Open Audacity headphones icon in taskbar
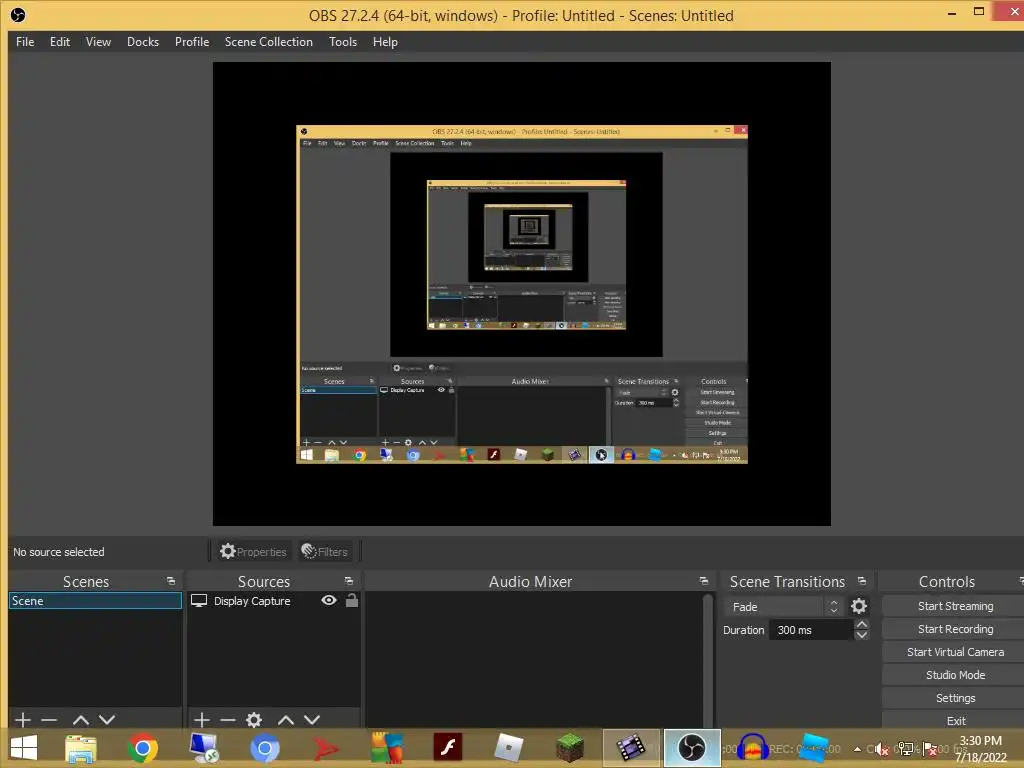The width and height of the screenshot is (1024, 768). click(x=752, y=748)
